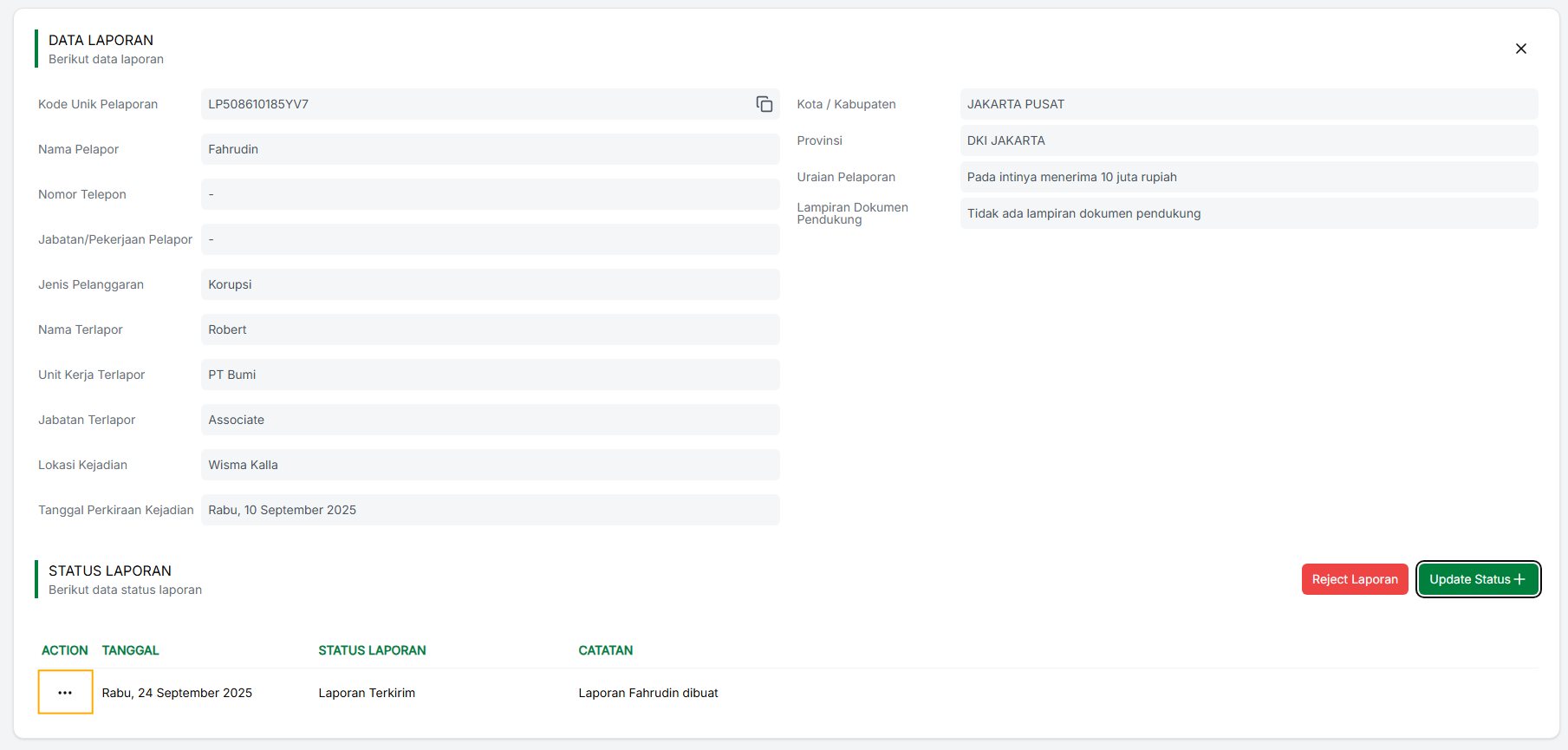Click the Uraian Pelaporan description field
Viewport: 1568px width, 750px height.
(1249, 177)
